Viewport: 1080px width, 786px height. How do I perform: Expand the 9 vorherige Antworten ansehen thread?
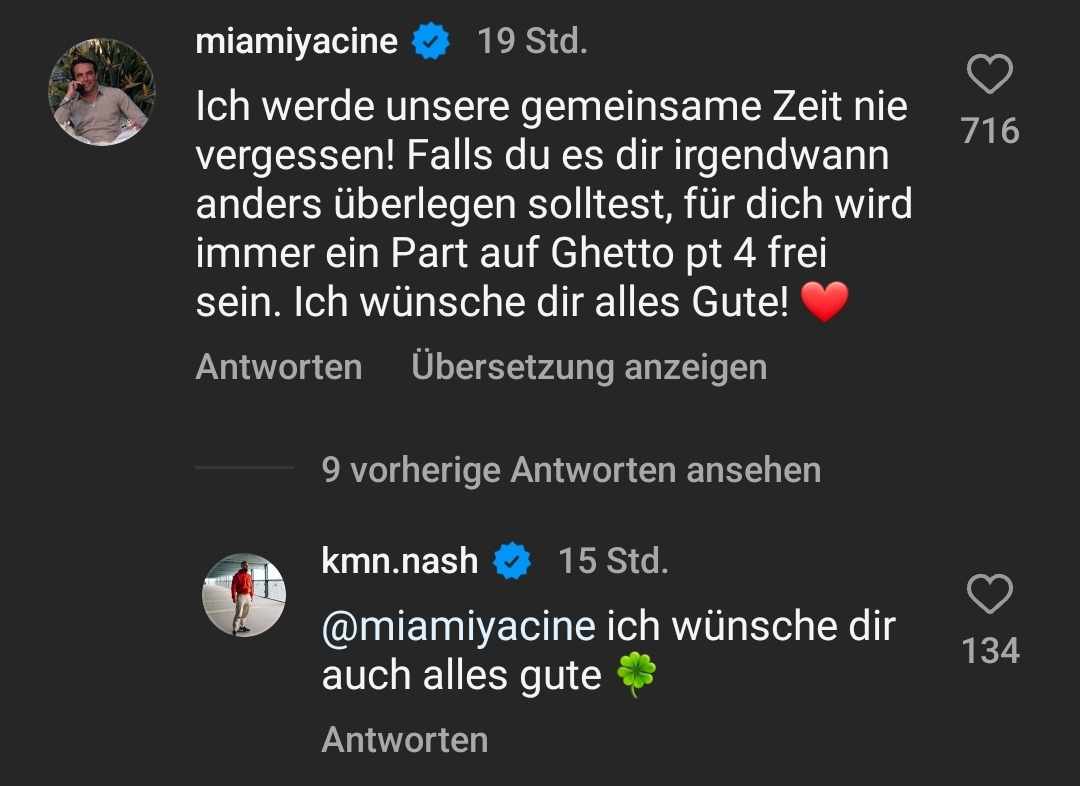(570, 469)
